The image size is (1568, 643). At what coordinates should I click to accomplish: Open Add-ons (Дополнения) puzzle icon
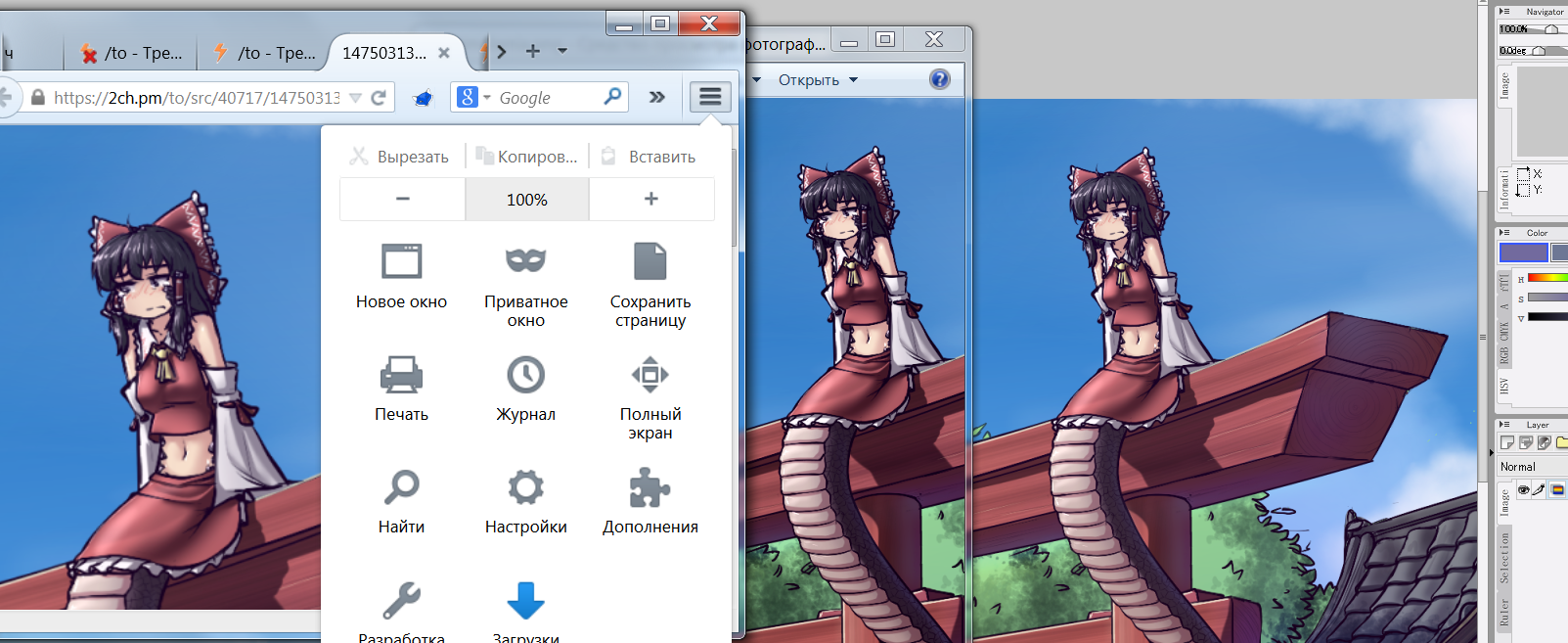650,487
